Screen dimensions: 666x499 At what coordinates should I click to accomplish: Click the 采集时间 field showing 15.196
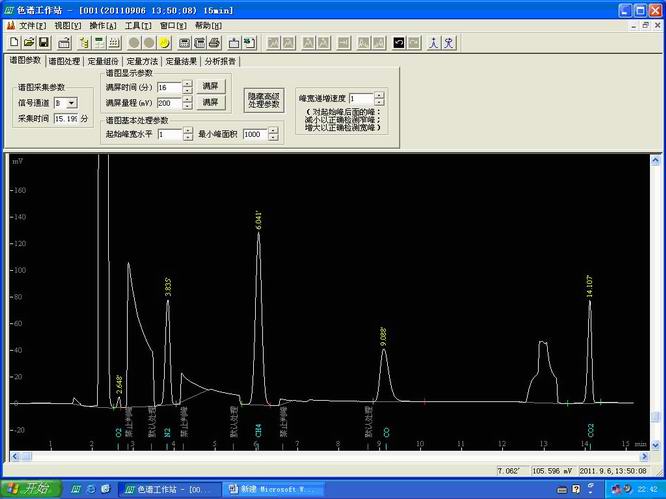tap(66, 119)
